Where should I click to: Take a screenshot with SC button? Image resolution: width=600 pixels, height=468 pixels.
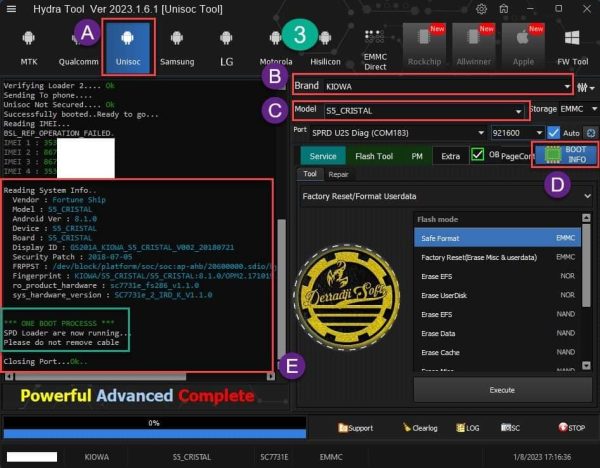(510, 428)
